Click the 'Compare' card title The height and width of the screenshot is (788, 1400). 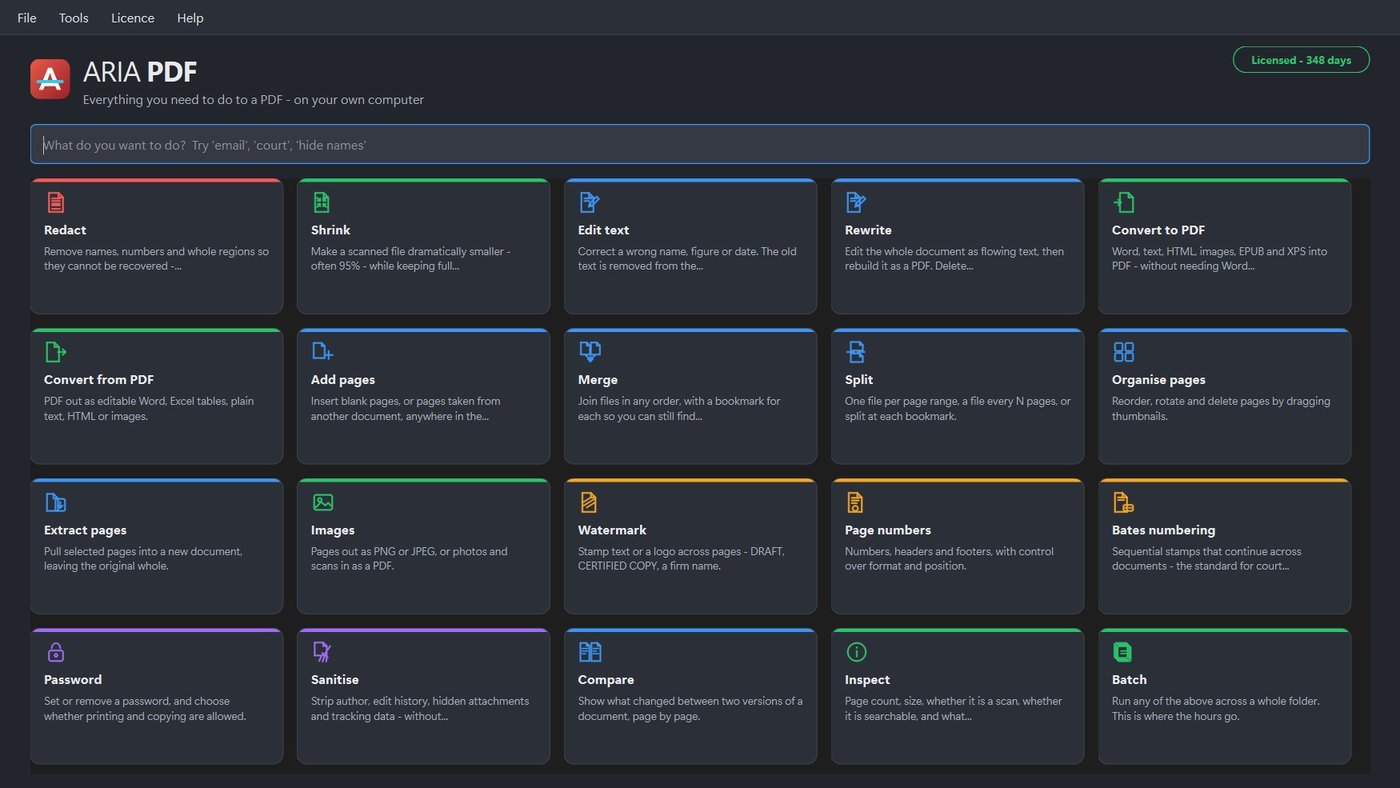tap(606, 680)
